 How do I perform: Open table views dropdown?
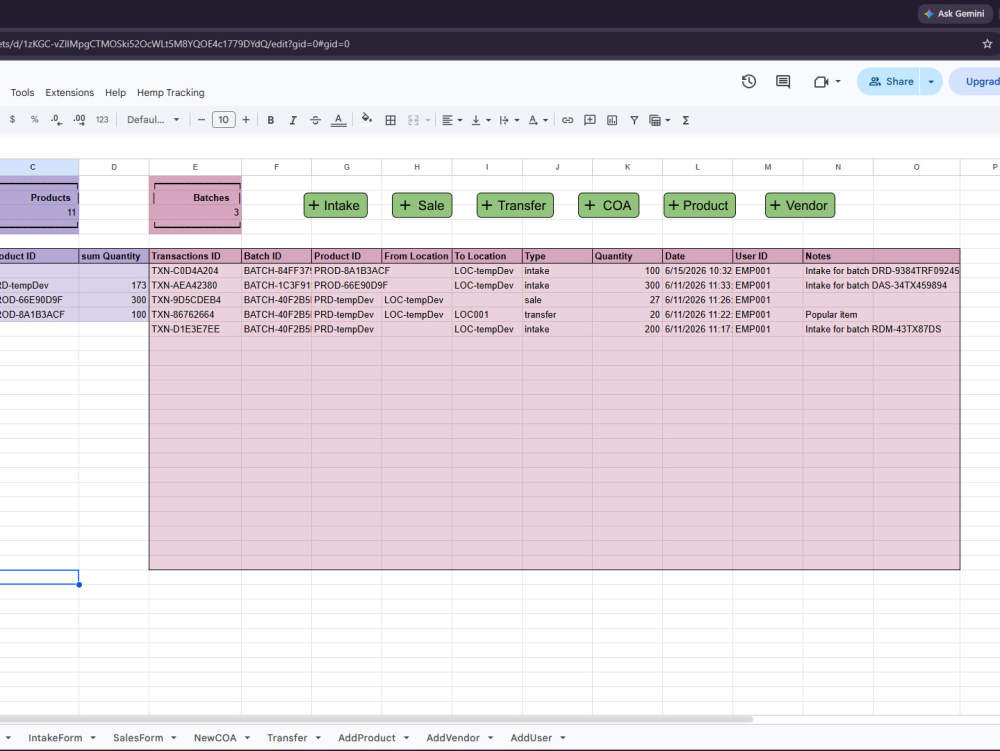pyautogui.click(x=659, y=120)
